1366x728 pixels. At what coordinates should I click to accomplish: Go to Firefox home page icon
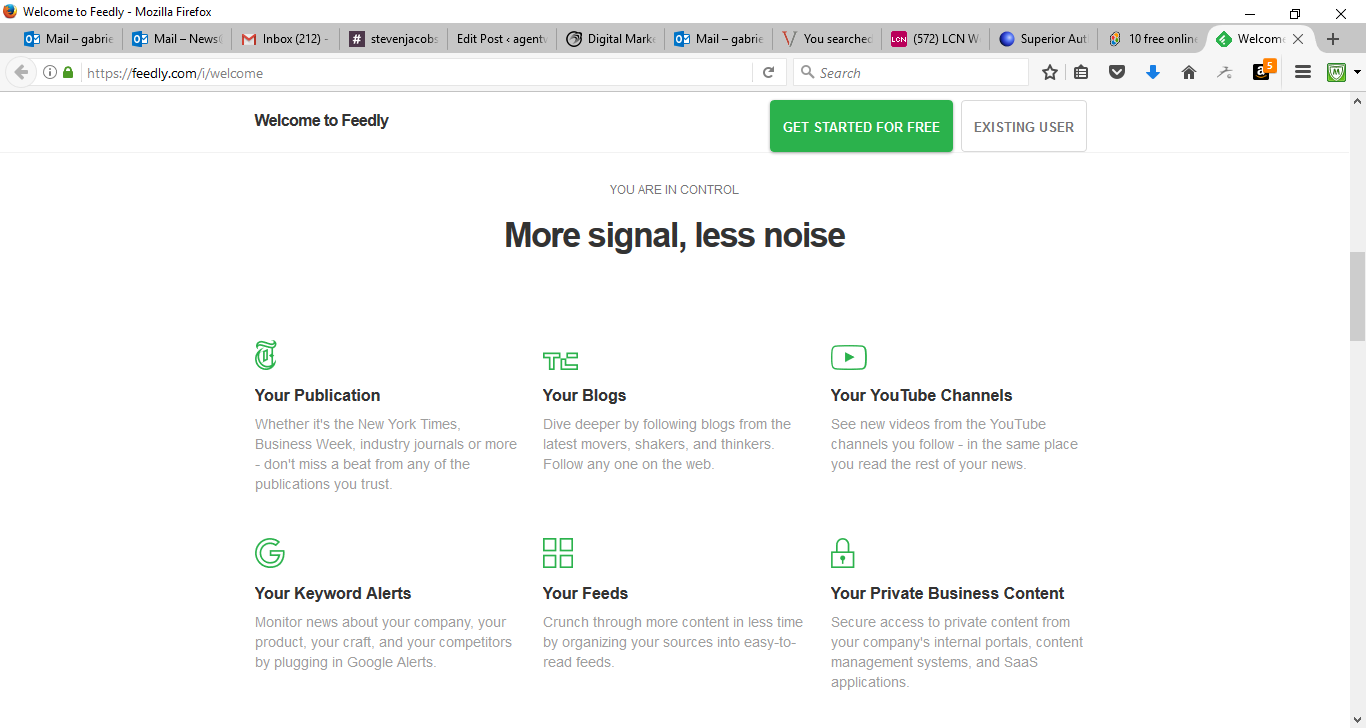tap(1189, 72)
